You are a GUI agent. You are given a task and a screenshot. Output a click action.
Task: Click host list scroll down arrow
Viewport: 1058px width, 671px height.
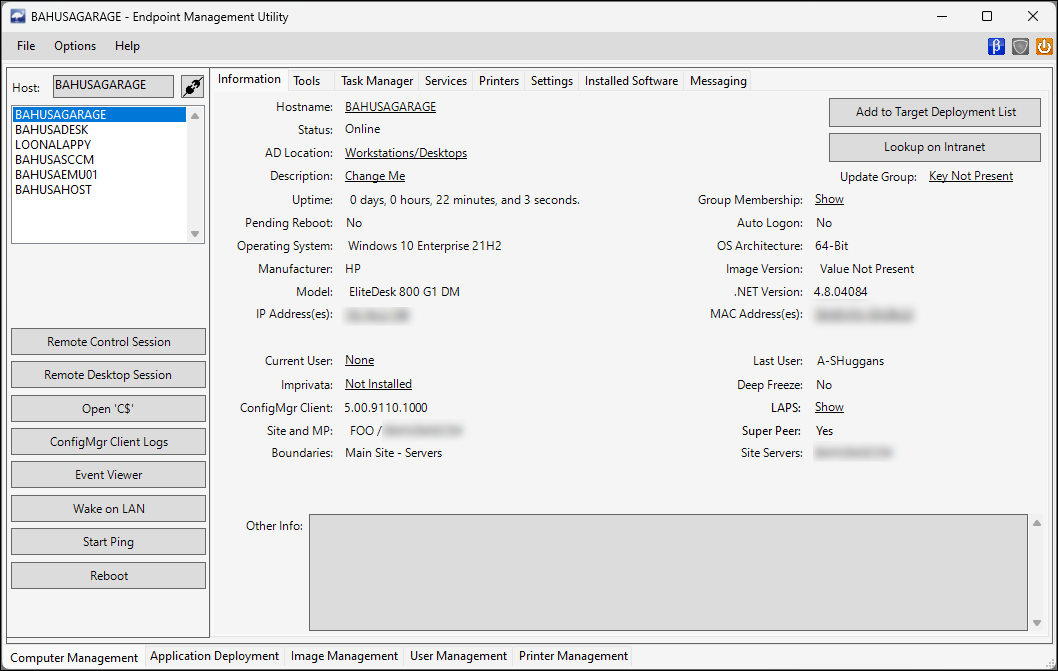click(195, 234)
